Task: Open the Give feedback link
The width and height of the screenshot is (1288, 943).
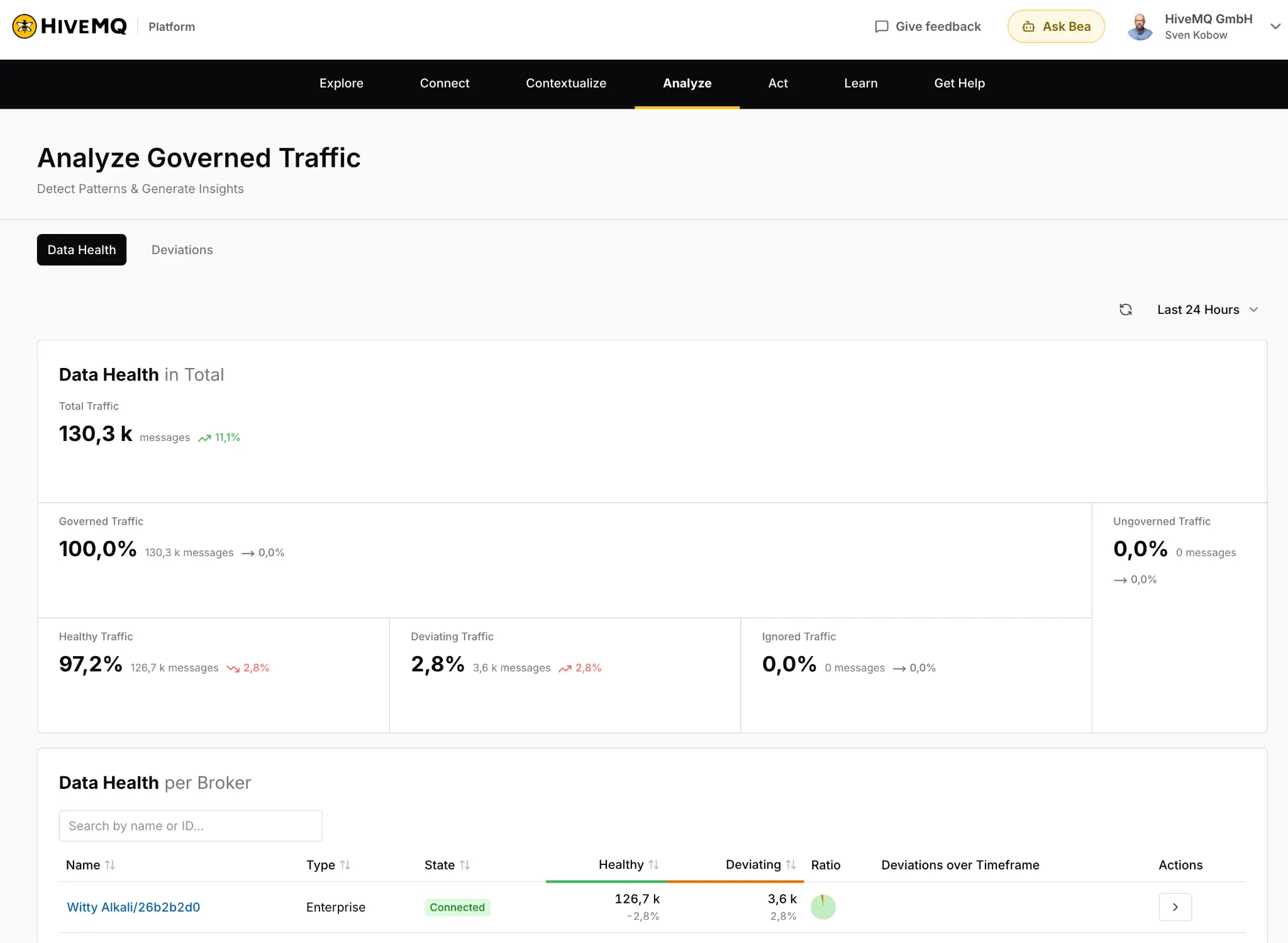Action: coord(928,26)
